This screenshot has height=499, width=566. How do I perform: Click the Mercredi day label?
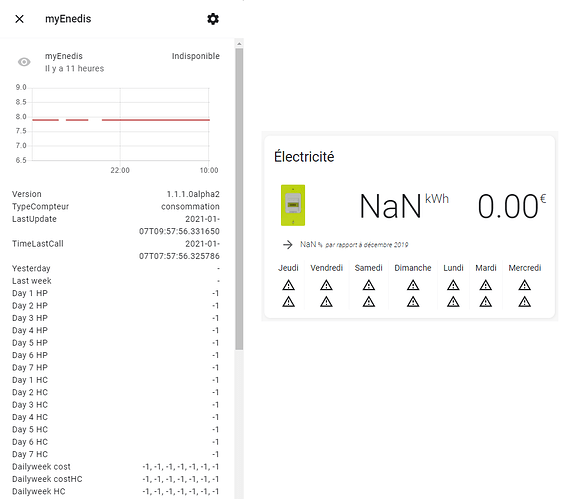coord(524,268)
